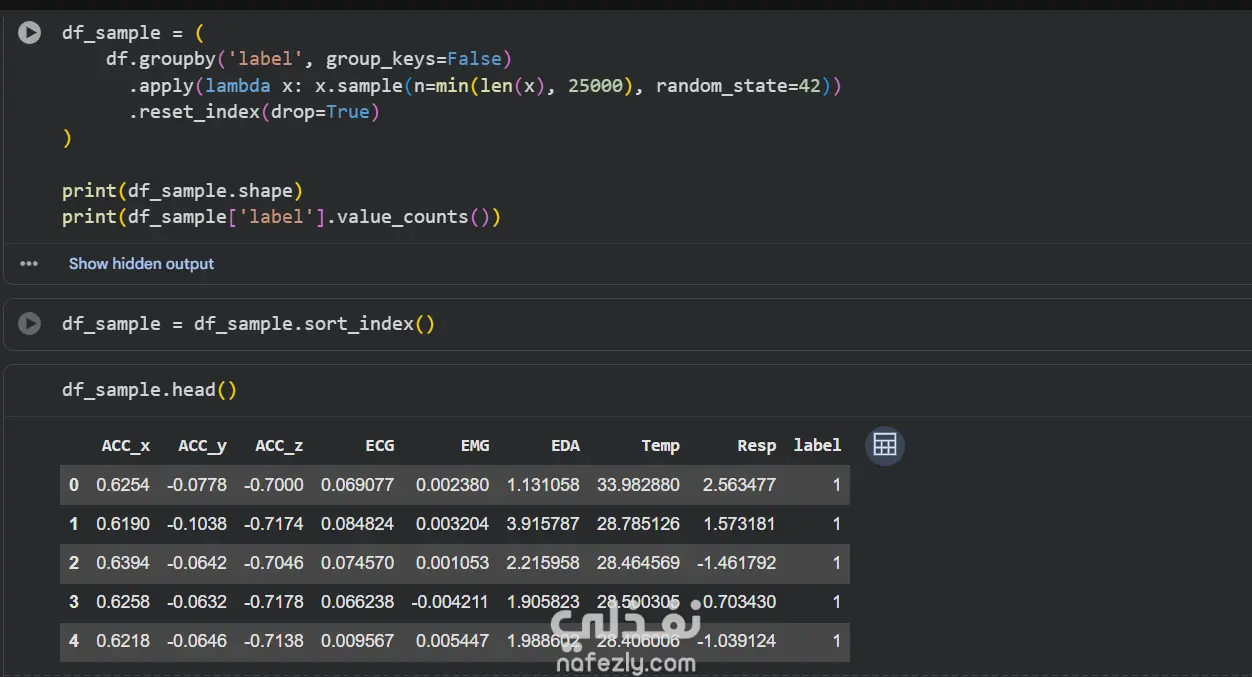Select the Temp column header
The width and height of the screenshot is (1252, 677).
tap(660, 446)
